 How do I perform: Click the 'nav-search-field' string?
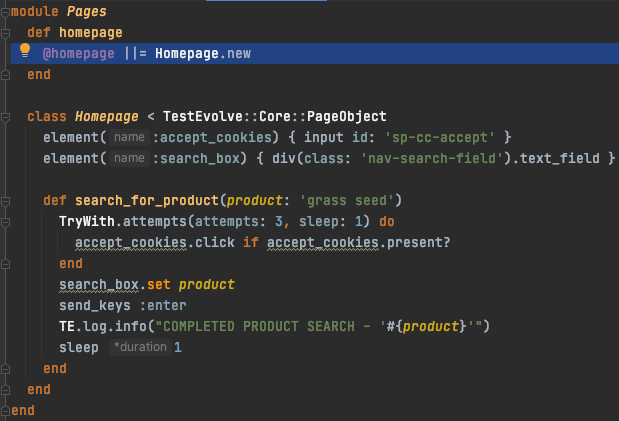pyautogui.click(x=431, y=158)
